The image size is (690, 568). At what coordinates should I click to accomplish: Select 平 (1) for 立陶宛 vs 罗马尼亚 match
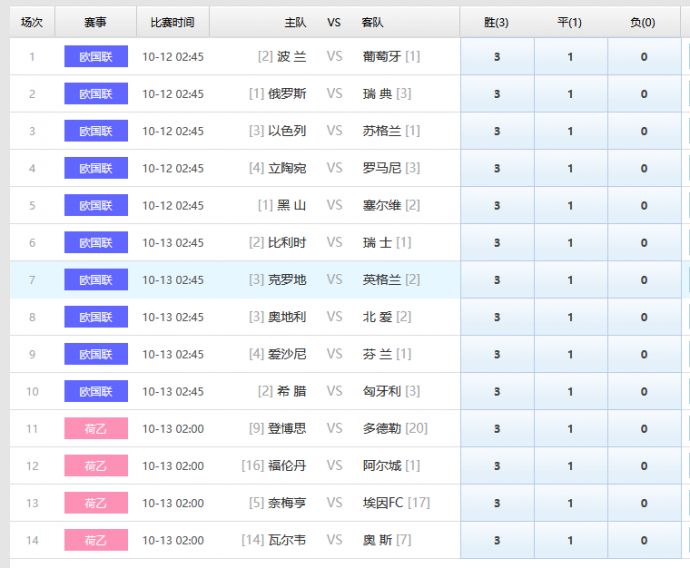(571, 168)
